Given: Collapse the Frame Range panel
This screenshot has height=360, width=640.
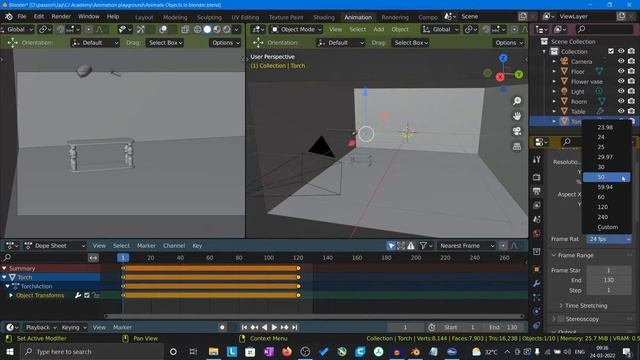Looking at the screenshot, I should 576,255.
